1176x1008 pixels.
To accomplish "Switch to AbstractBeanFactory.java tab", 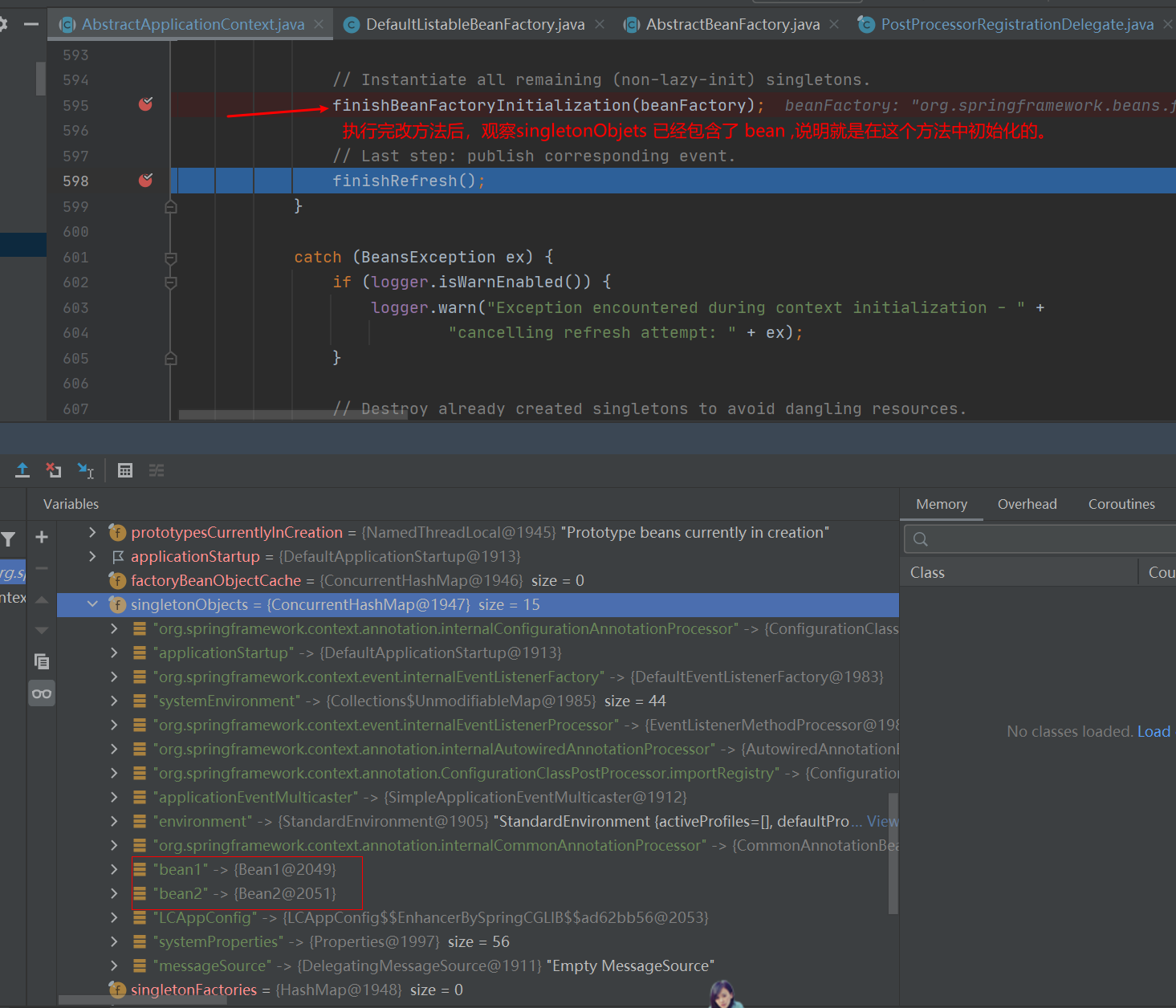I will 733,25.
